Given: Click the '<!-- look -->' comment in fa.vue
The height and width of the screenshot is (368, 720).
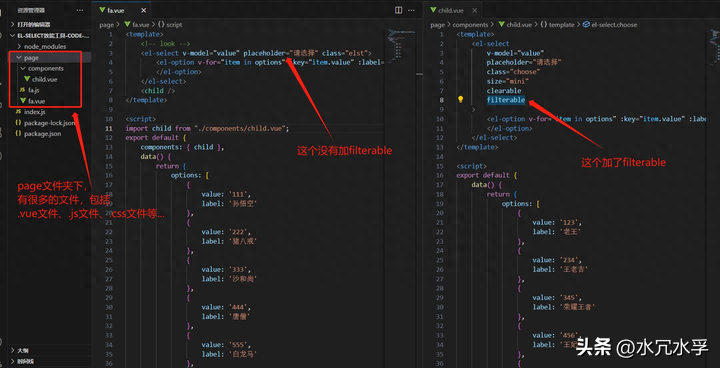Looking at the screenshot, I should pyautogui.click(x=165, y=44).
